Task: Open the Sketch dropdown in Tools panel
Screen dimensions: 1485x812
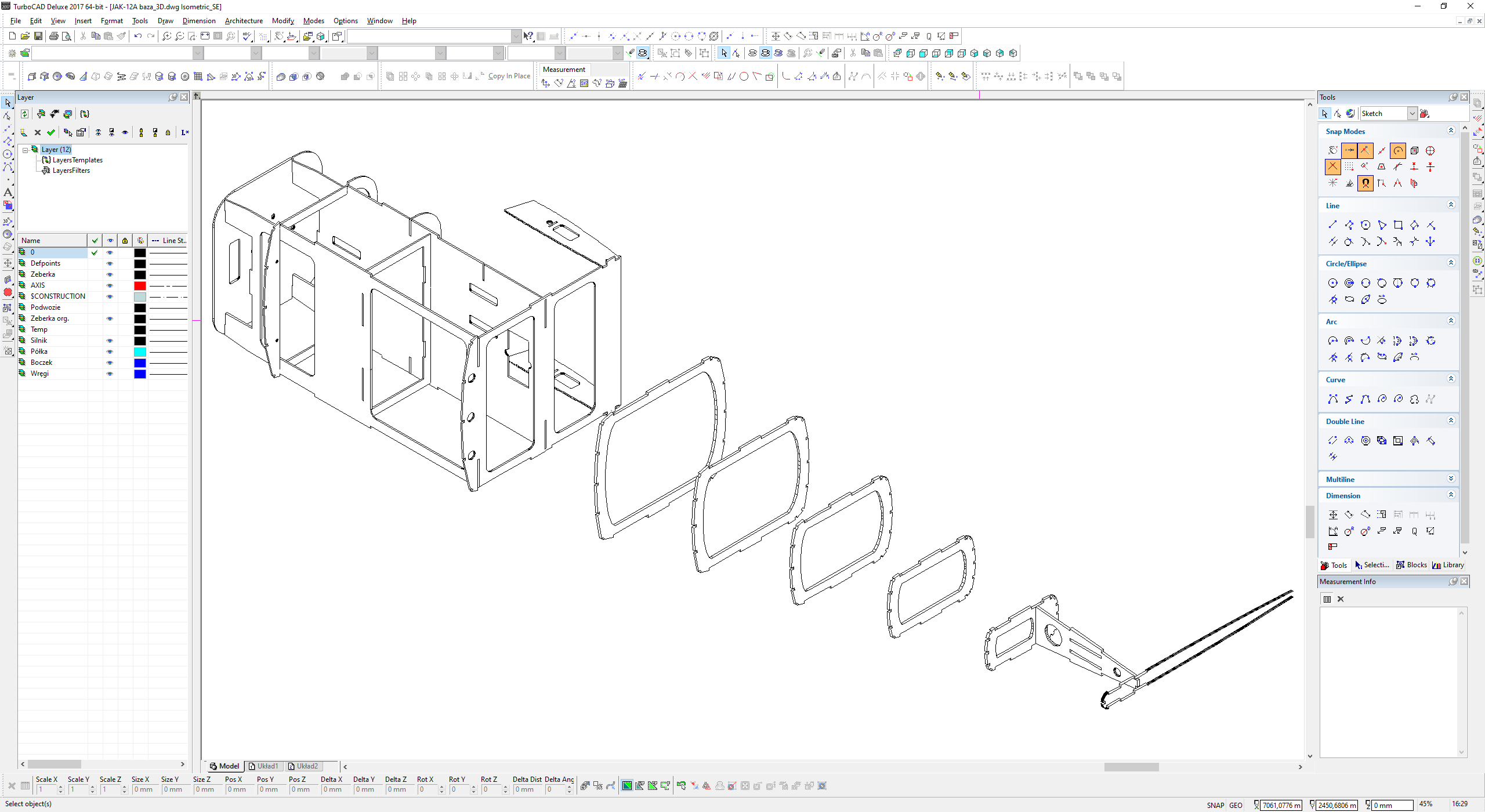Action: pyautogui.click(x=1412, y=114)
